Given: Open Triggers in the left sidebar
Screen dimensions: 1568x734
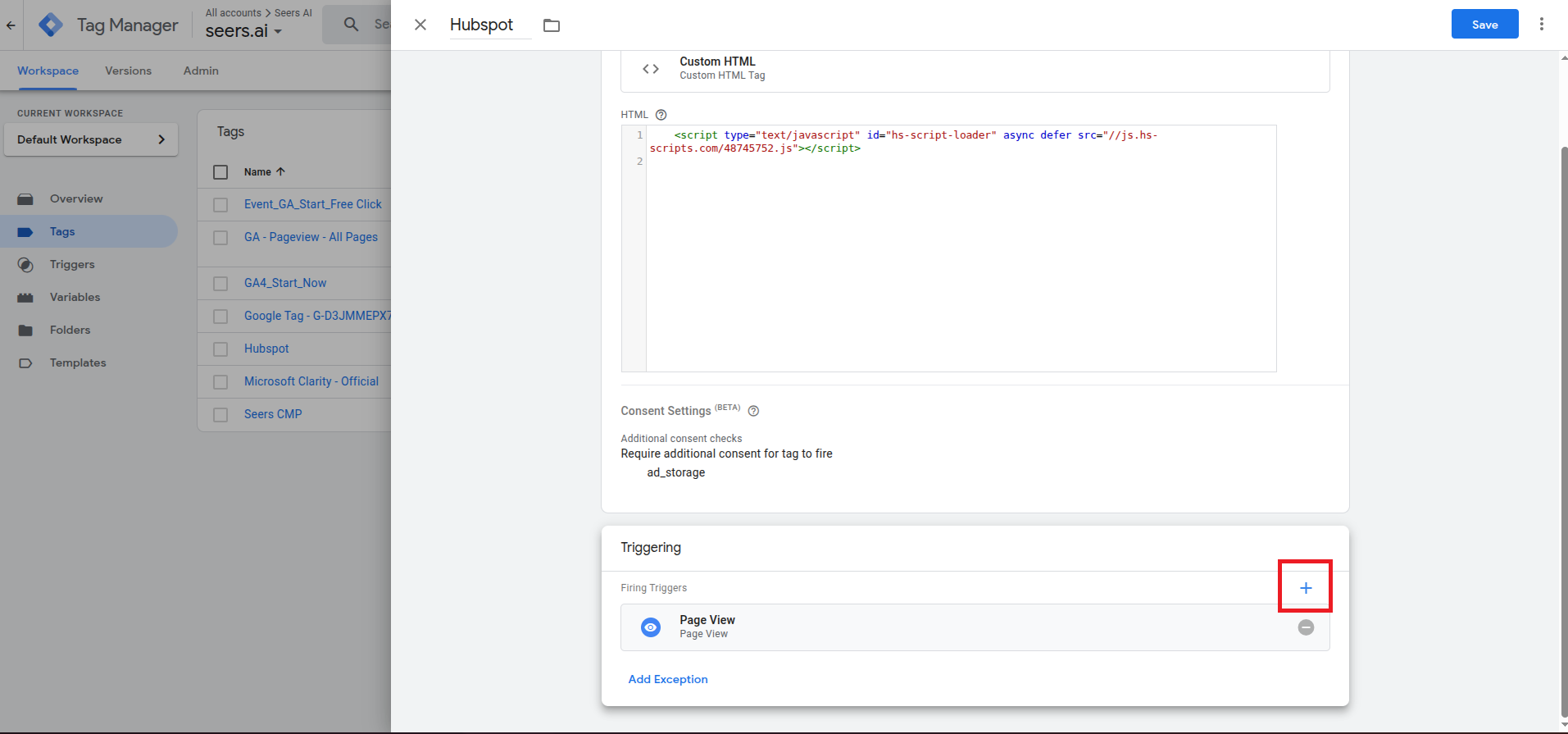Looking at the screenshot, I should pos(72,264).
